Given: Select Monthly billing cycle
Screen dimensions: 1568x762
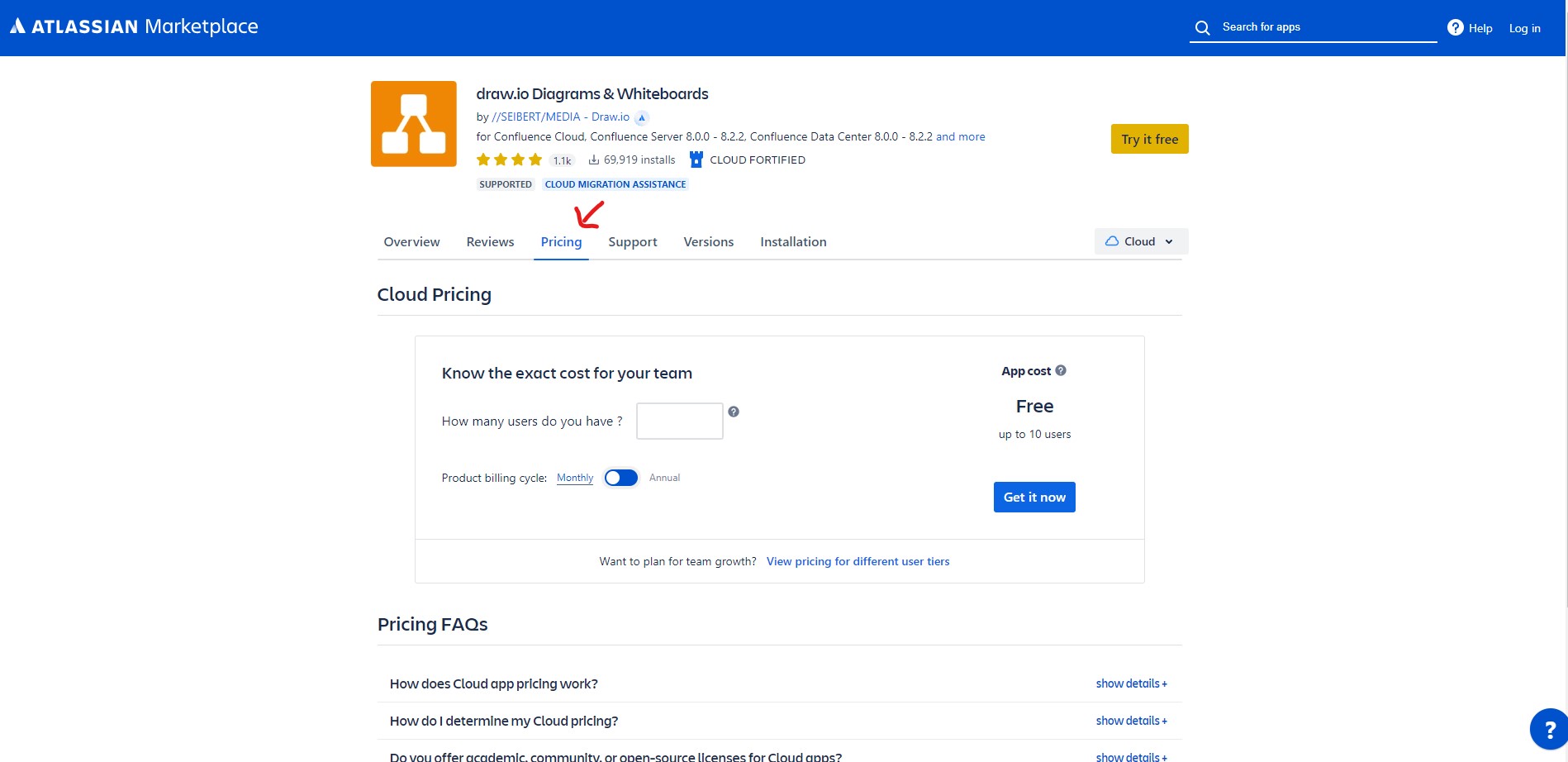Looking at the screenshot, I should [x=575, y=478].
